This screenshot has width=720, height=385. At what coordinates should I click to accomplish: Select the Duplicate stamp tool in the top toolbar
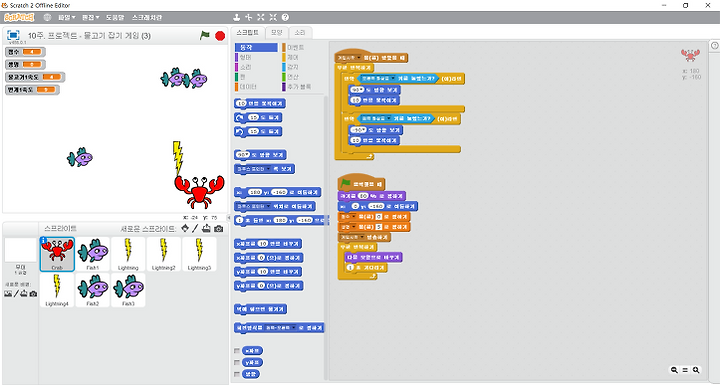[x=236, y=17]
